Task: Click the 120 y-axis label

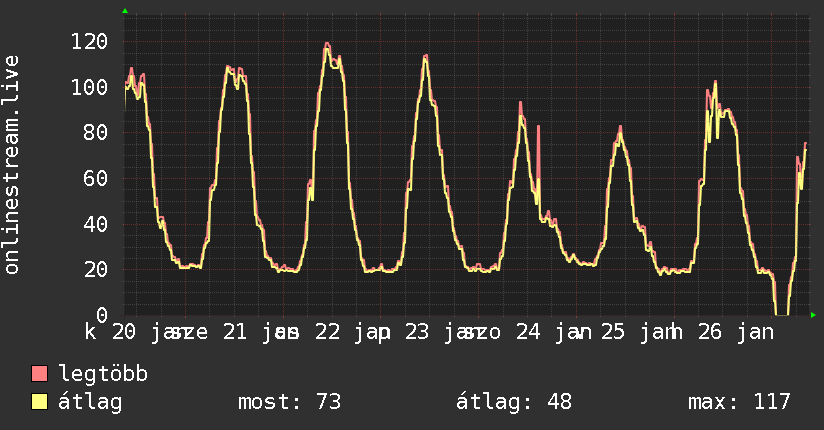Action: pyautogui.click(x=89, y=41)
